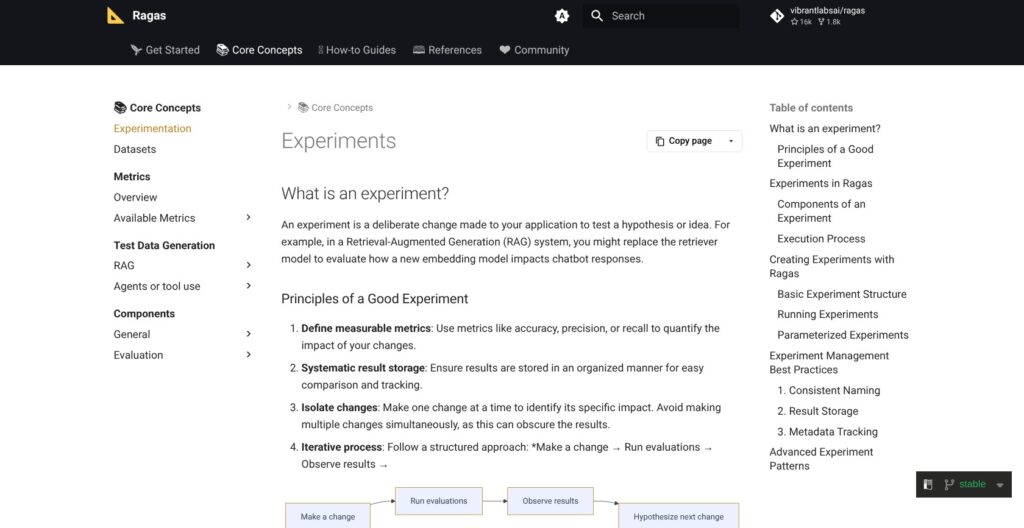The height and width of the screenshot is (528, 1024).
Task: Open the Get Started tab
Action: pos(165,50)
